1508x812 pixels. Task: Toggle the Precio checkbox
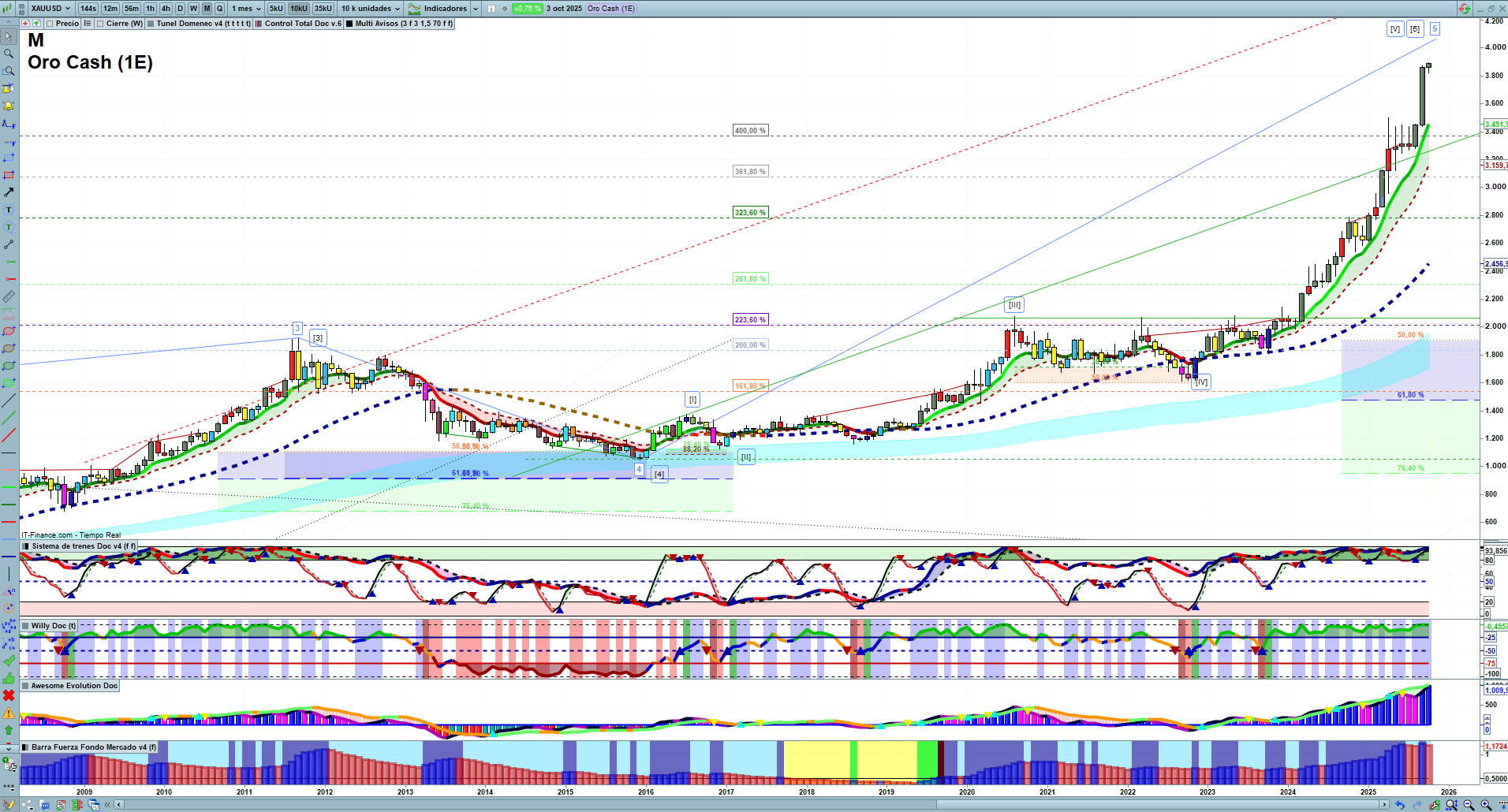[50, 24]
